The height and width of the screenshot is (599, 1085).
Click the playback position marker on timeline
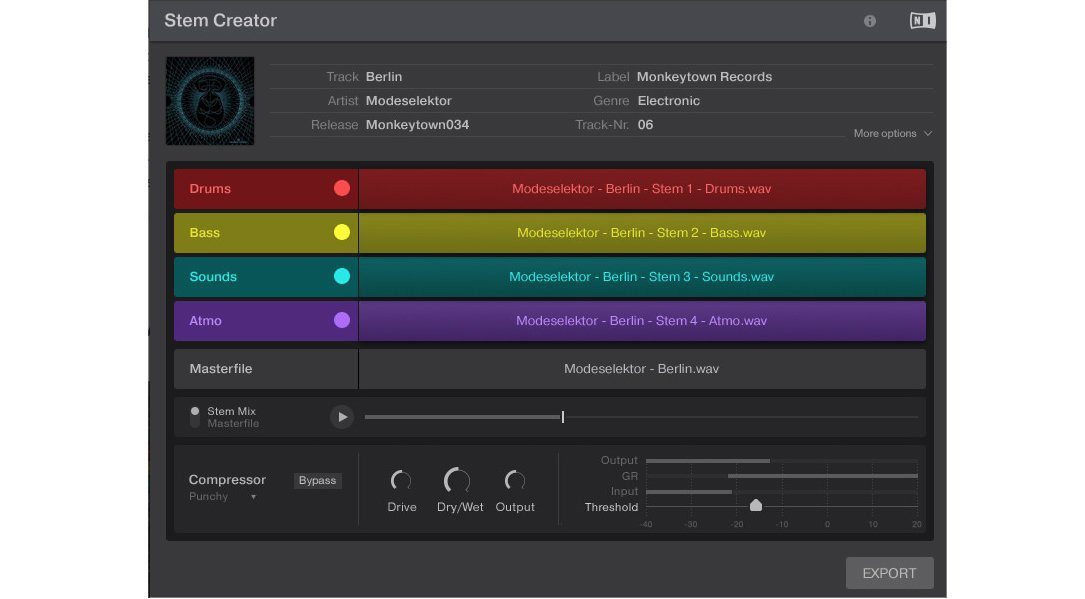coord(563,417)
